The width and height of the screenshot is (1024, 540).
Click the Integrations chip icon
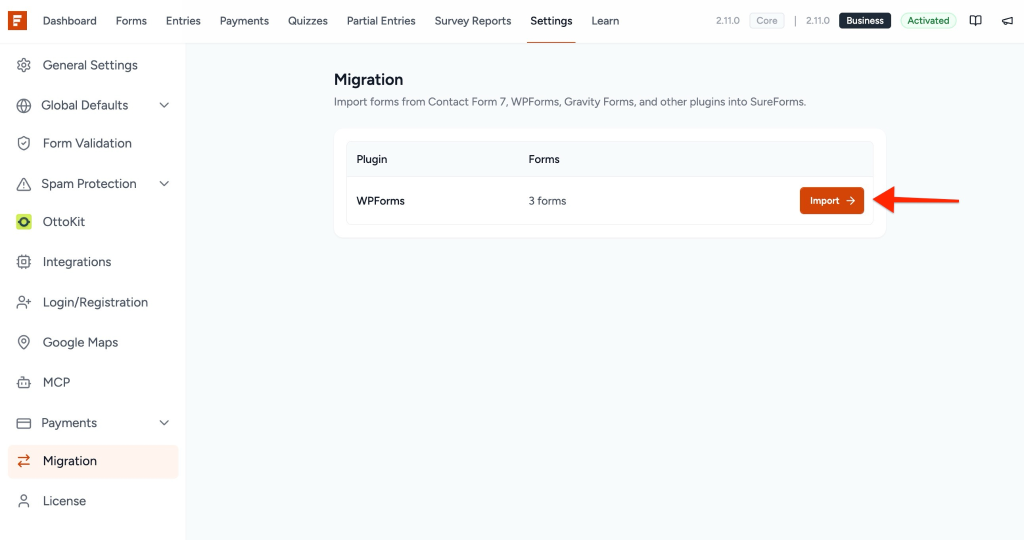pyautogui.click(x=24, y=262)
